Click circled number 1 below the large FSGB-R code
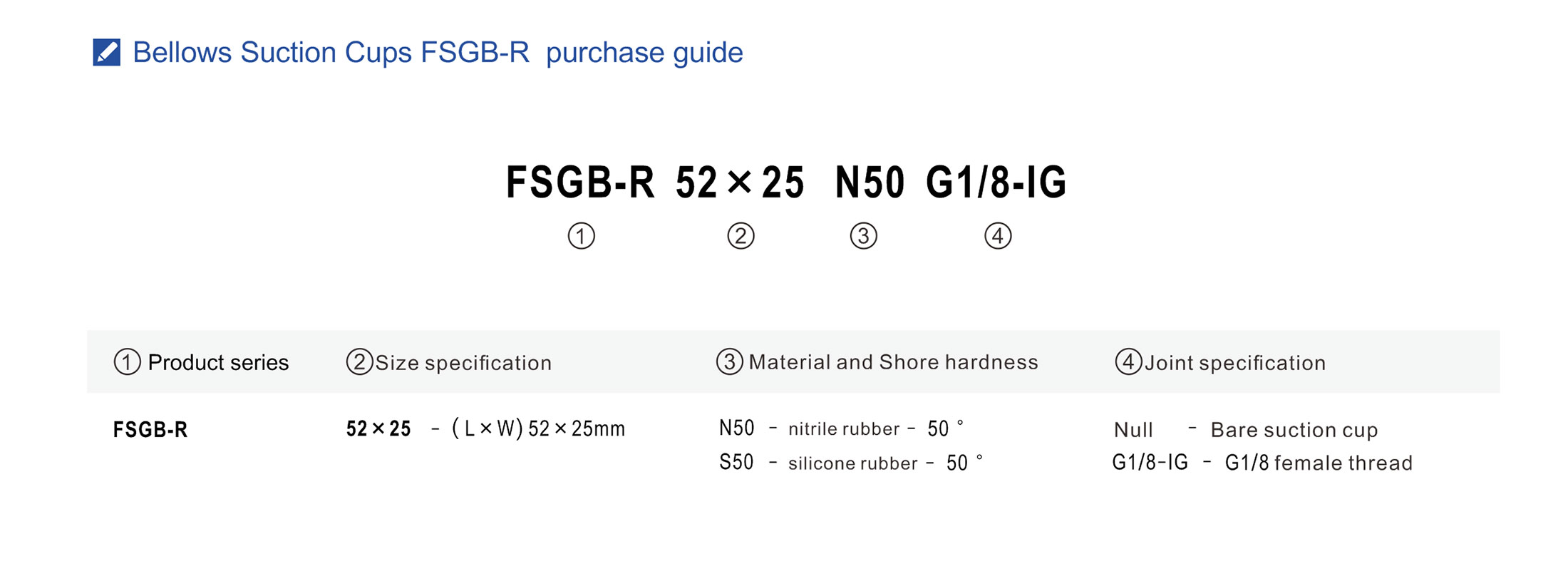Viewport: 1568px width, 576px height. coord(581,236)
